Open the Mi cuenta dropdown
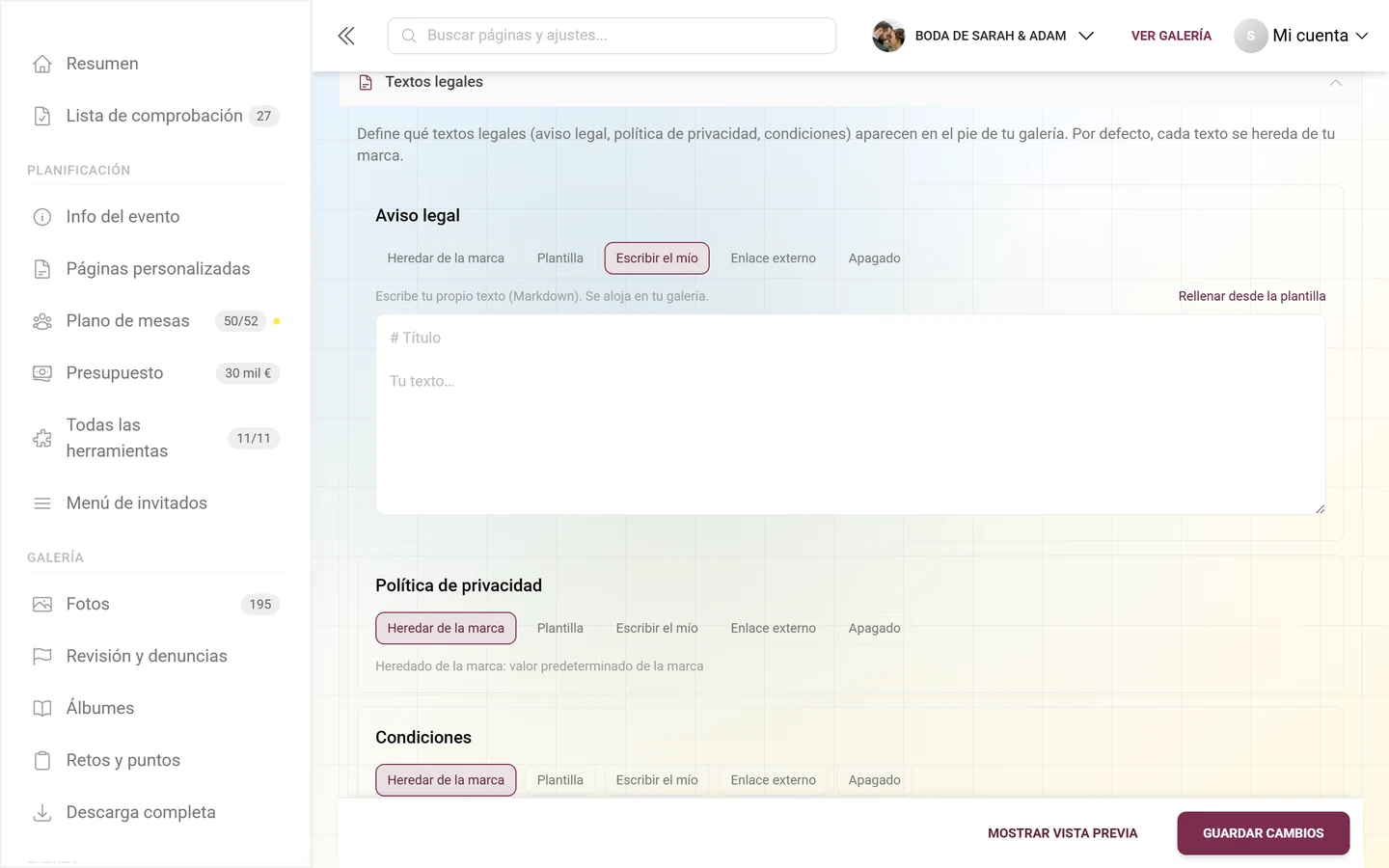 pyautogui.click(x=1302, y=36)
